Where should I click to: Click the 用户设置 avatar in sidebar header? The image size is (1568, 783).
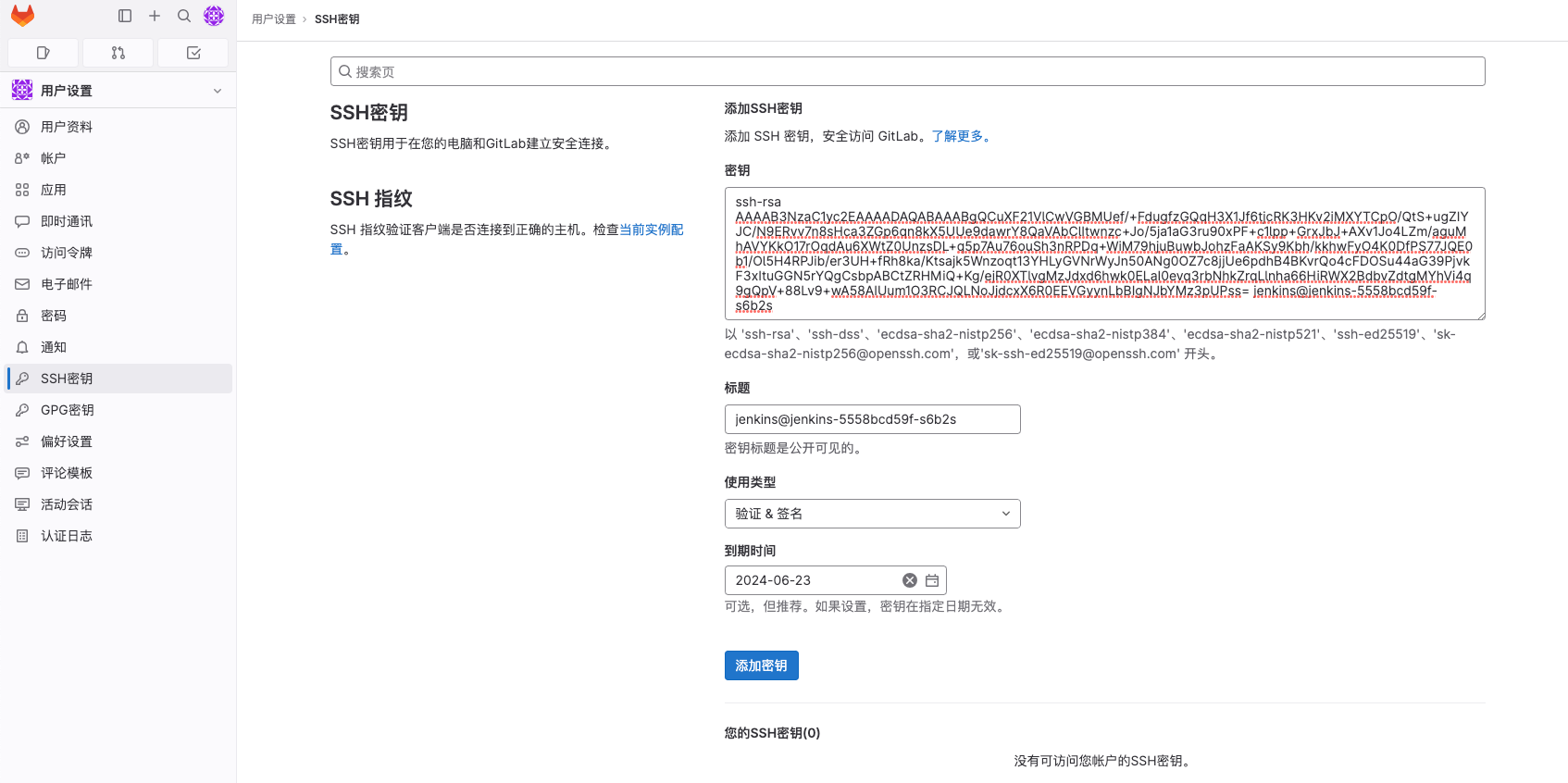22,90
